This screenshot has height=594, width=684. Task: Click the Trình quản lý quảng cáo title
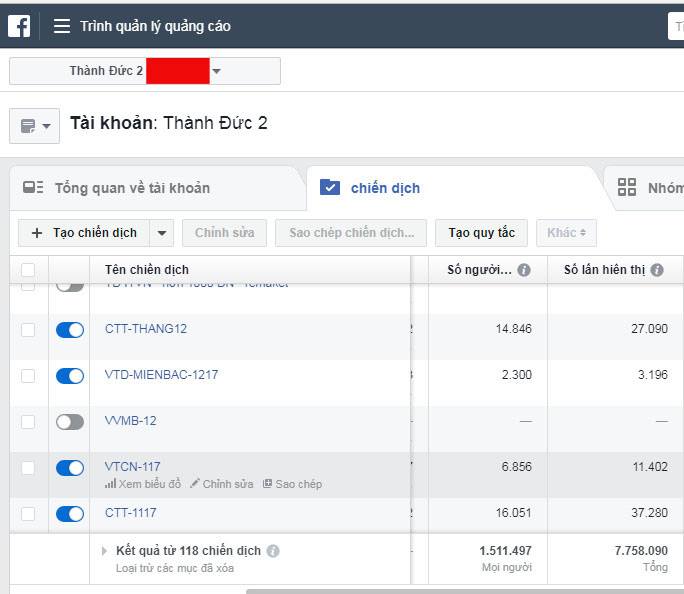click(x=155, y=26)
